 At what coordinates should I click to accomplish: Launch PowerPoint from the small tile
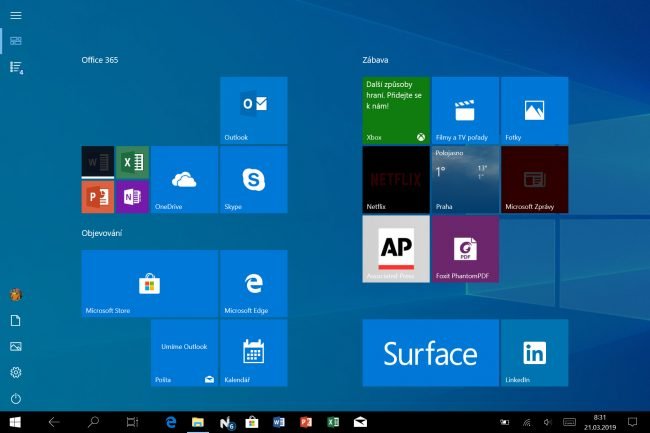(x=98, y=197)
